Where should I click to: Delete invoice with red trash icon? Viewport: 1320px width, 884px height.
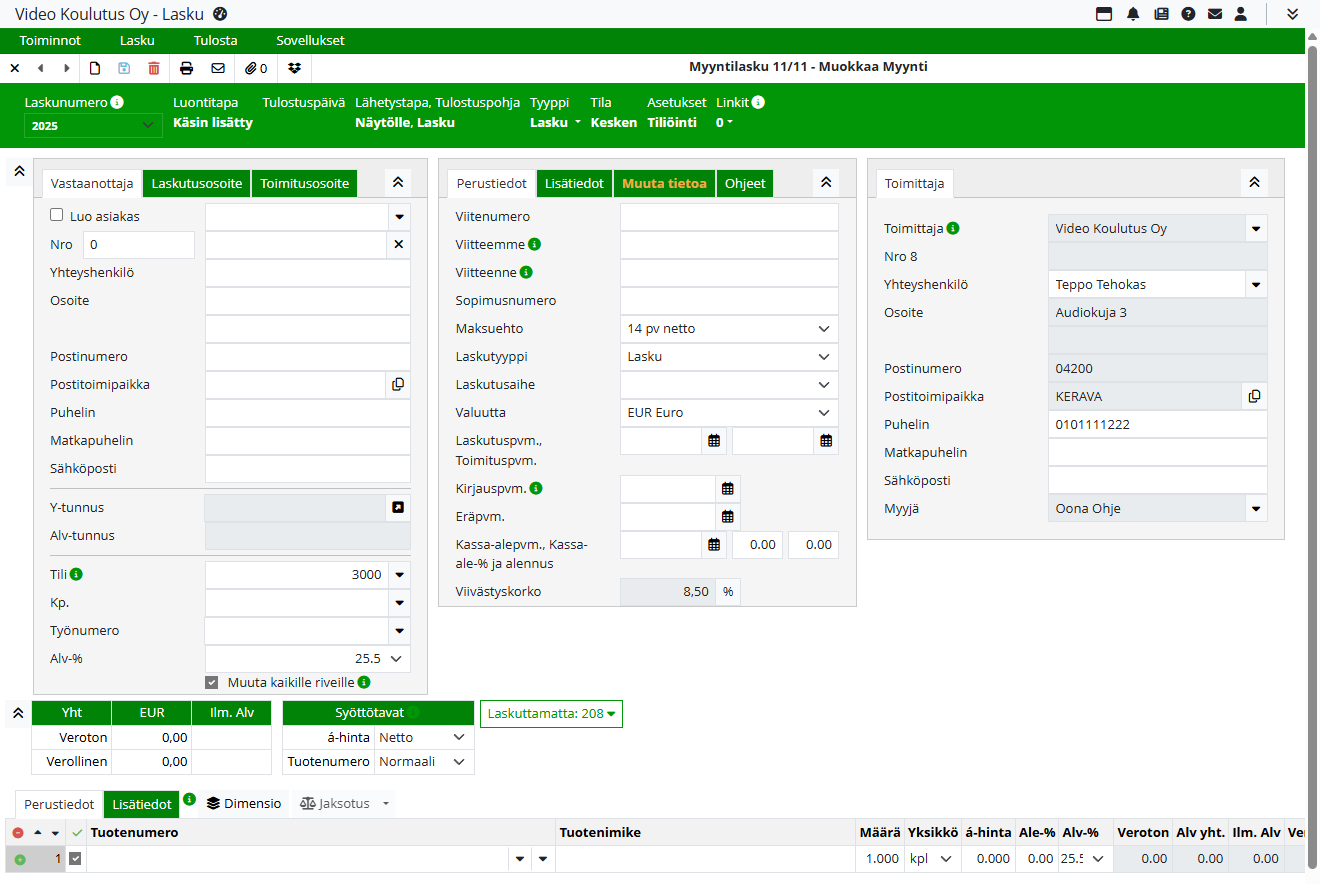(x=153, y=68)
